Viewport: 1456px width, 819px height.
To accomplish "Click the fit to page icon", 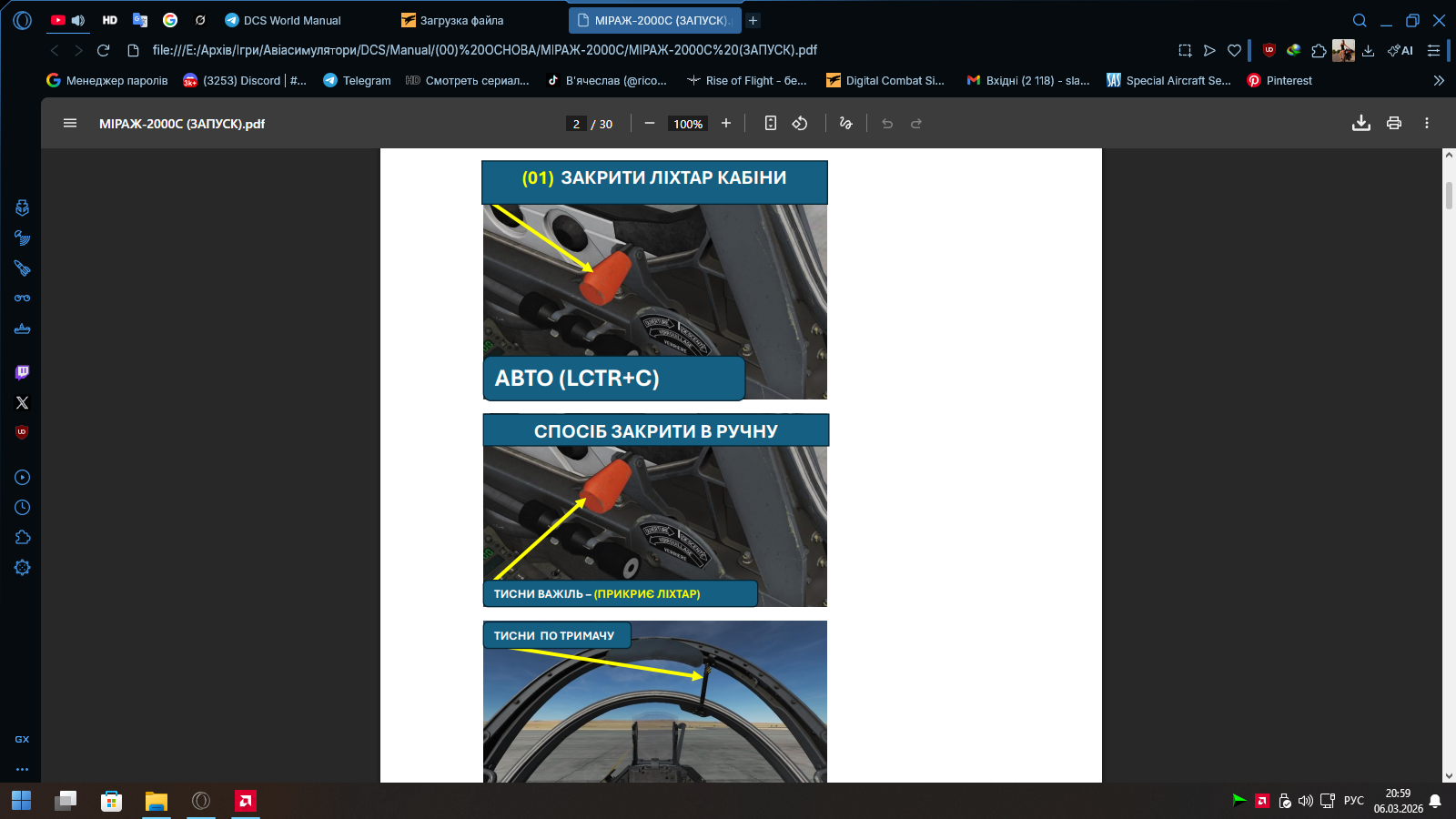I will (770, 124).
